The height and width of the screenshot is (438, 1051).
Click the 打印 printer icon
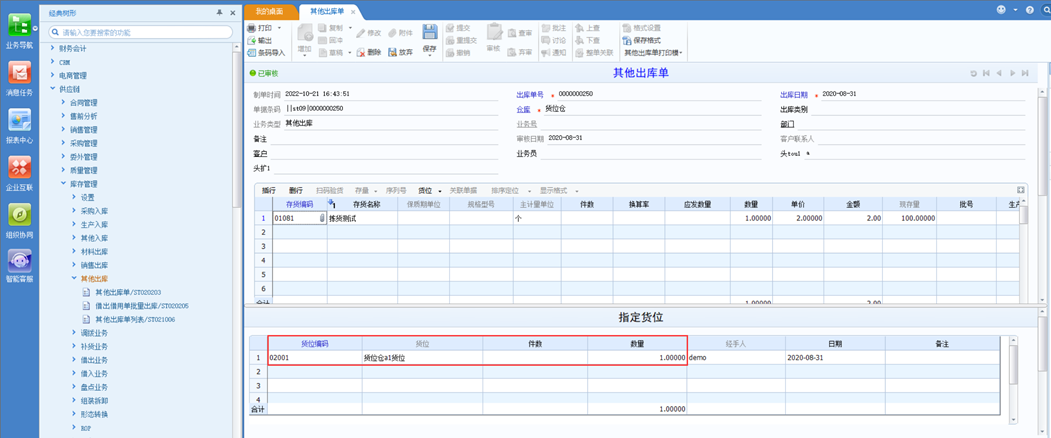pyautogui.click(x=251, y=28)
